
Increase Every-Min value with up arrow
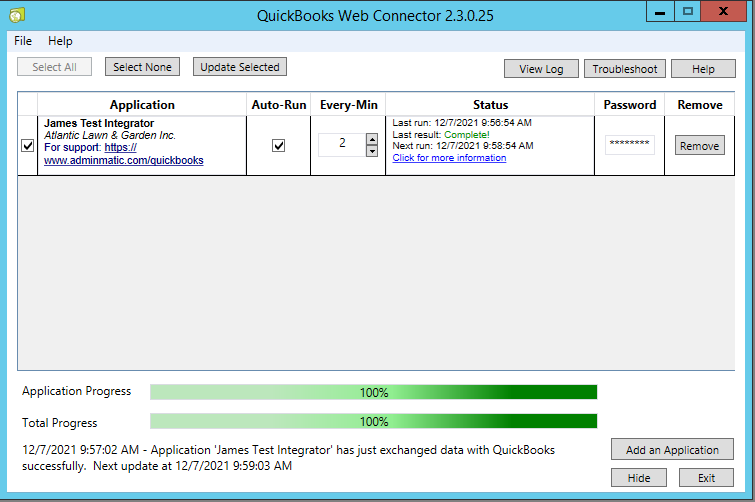pyautogui.click(x=372, y=139)
